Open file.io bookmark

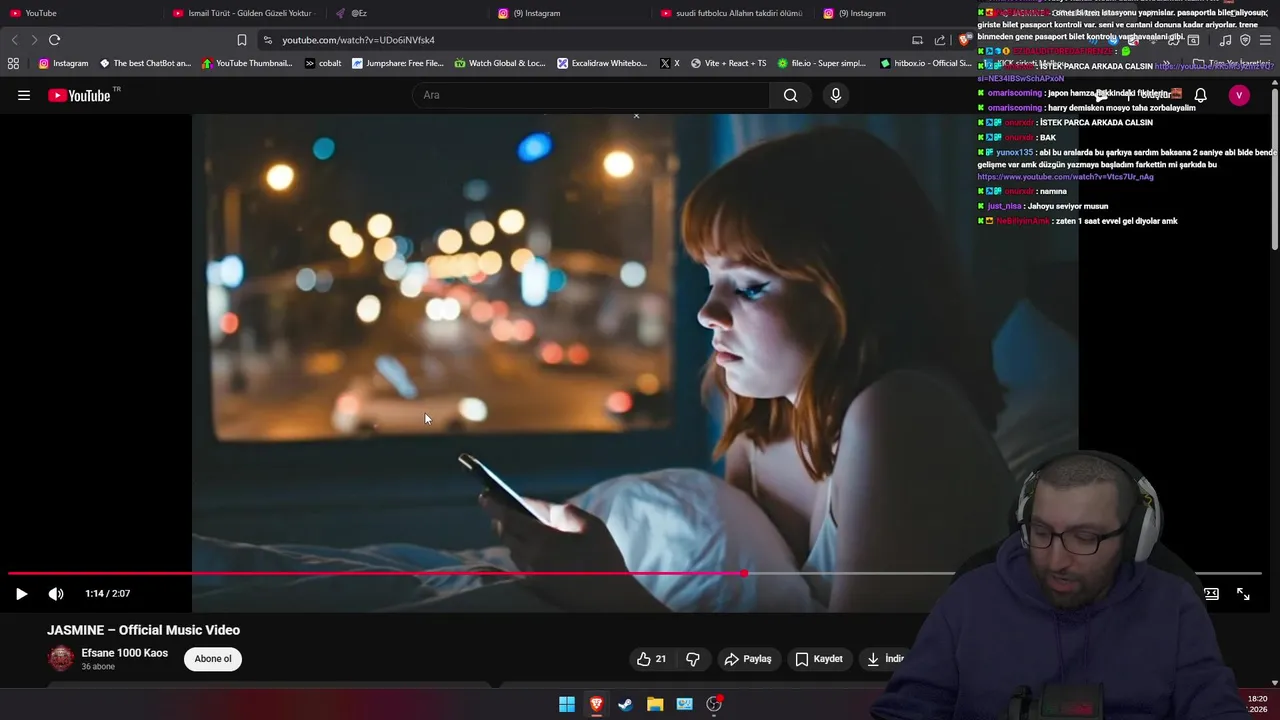(822, 63)
